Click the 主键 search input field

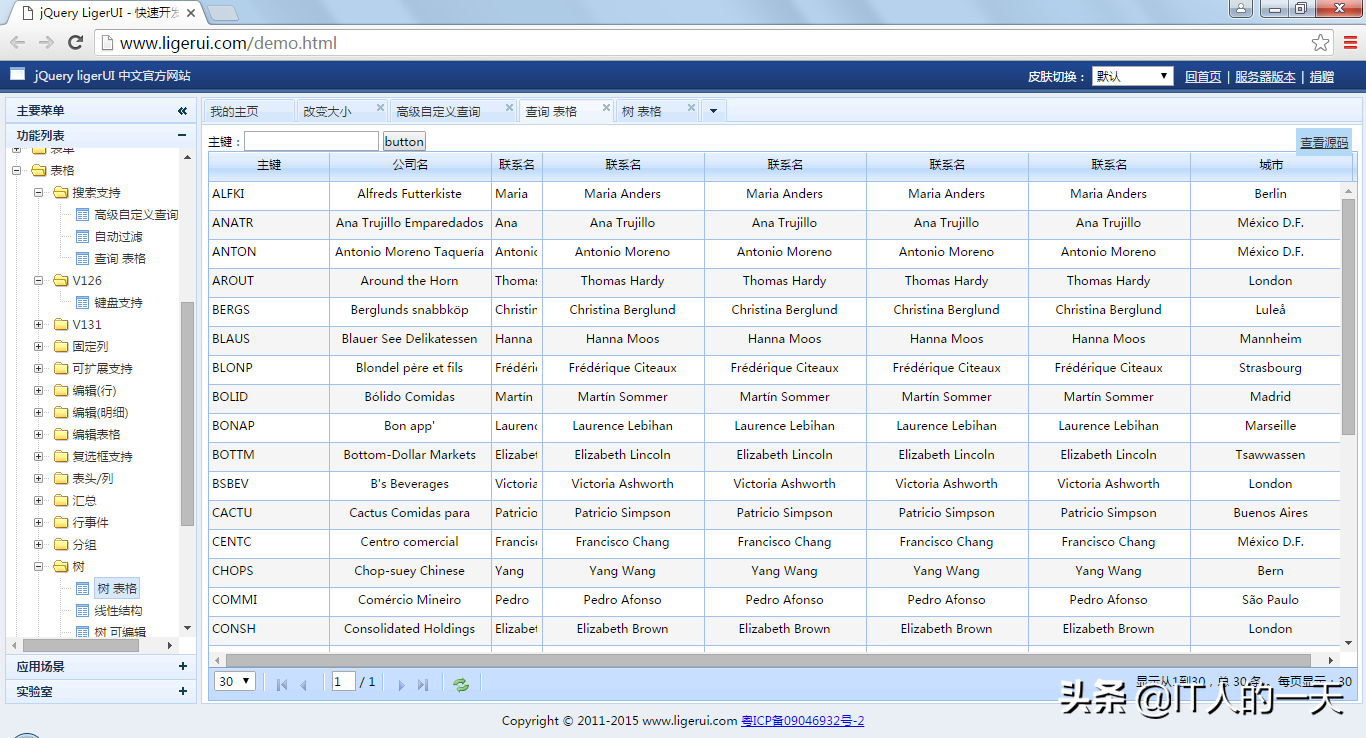[x=312, y=142]
